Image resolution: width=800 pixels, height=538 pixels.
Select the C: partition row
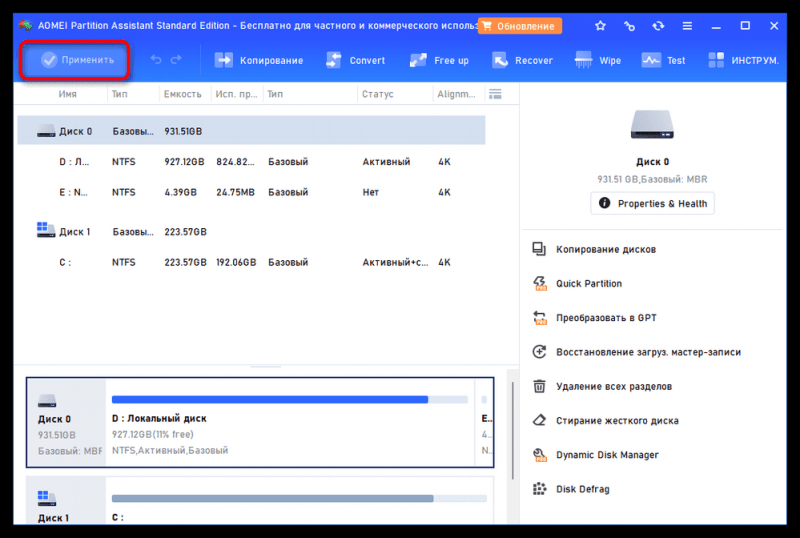click(251, 262)
